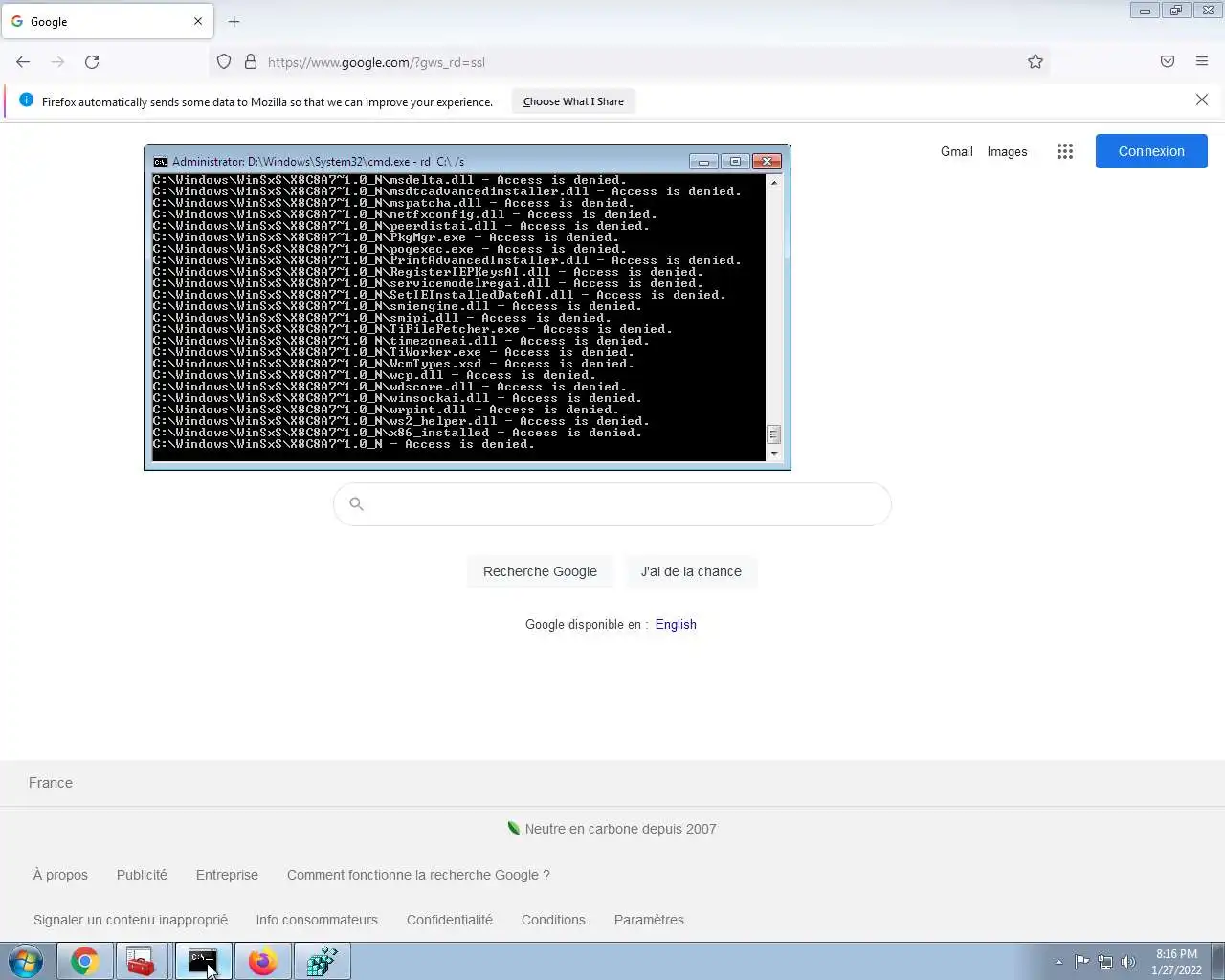Image resolution: width=1225 pixels, height=980 pixels.
Task: Switch Google language to English
Action: 676,624
